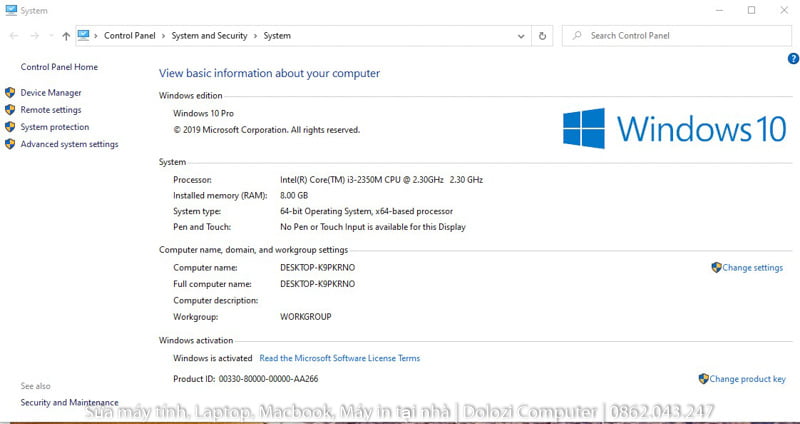Click the Back navigation arrow
The height and width of the screenshot is (424, 800).
pos(14,36)
